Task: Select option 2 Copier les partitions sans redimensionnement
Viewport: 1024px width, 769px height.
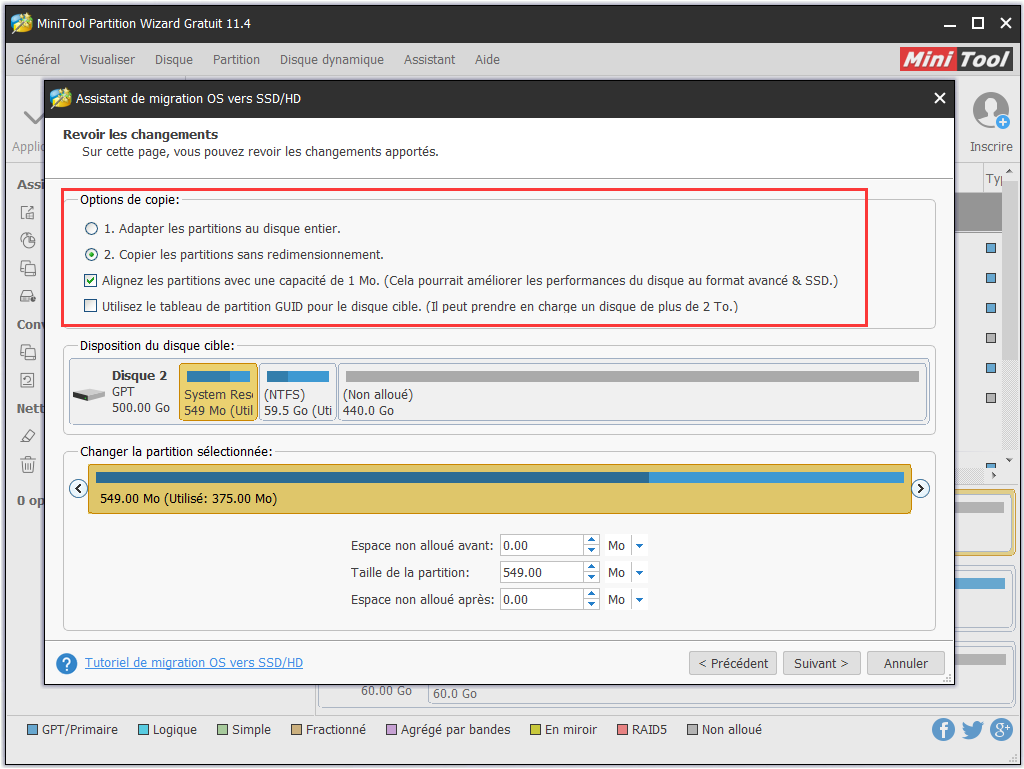Action: point(91,255)
